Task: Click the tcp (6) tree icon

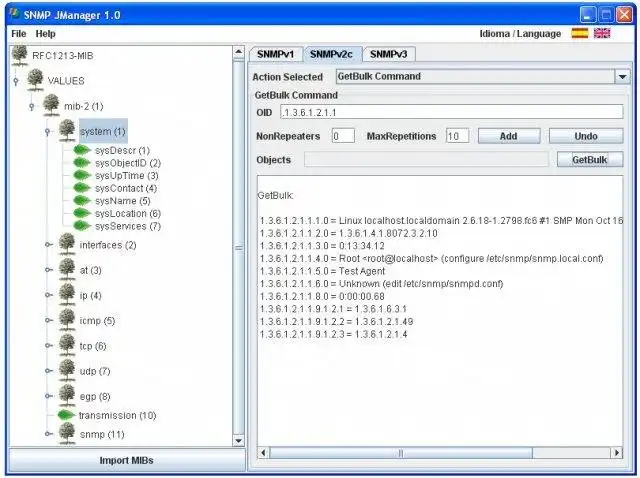Action: point(67,345)
